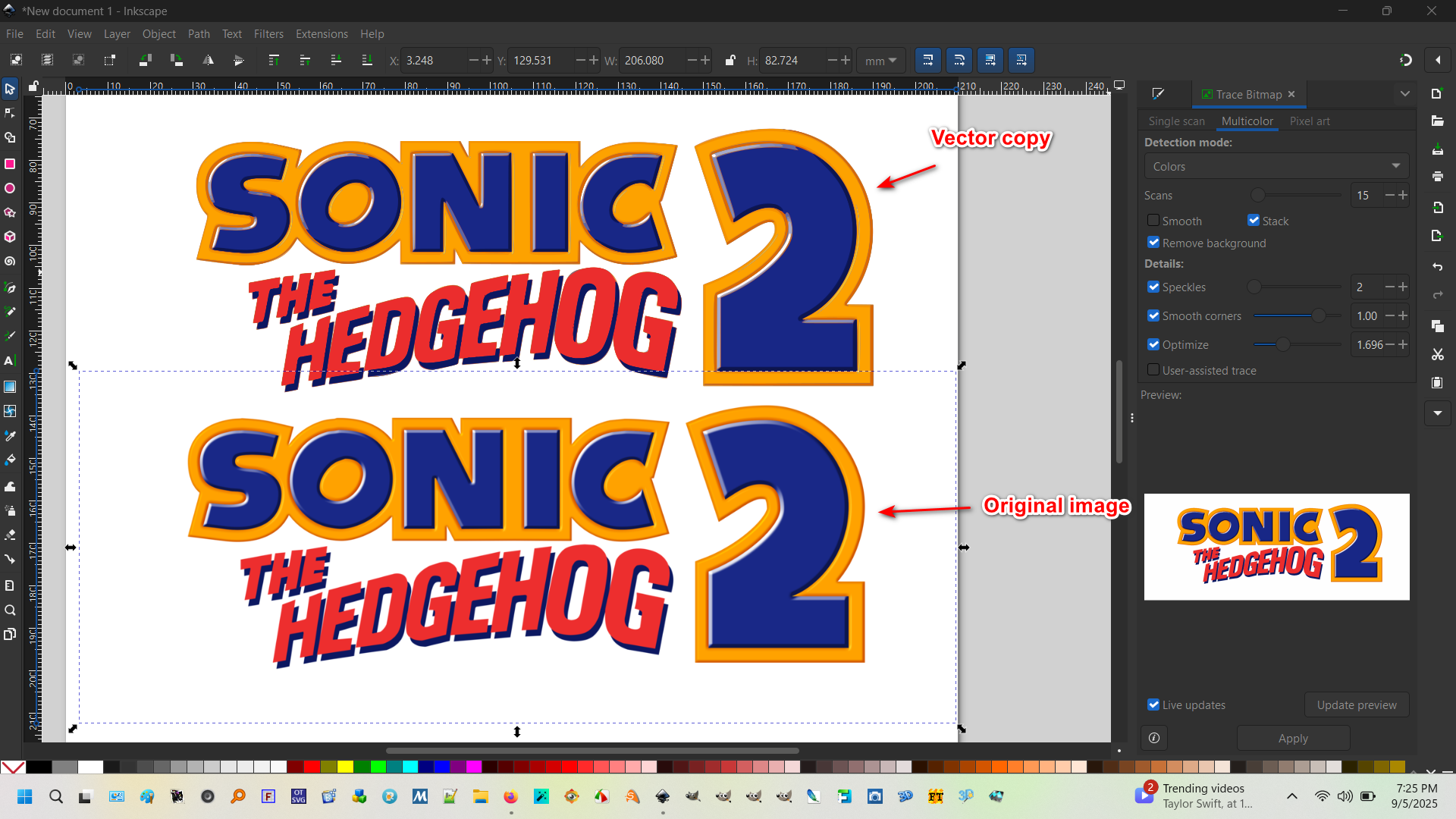Click the Update preview button
Viewport: 1456px width, 819px height.
1357,704
